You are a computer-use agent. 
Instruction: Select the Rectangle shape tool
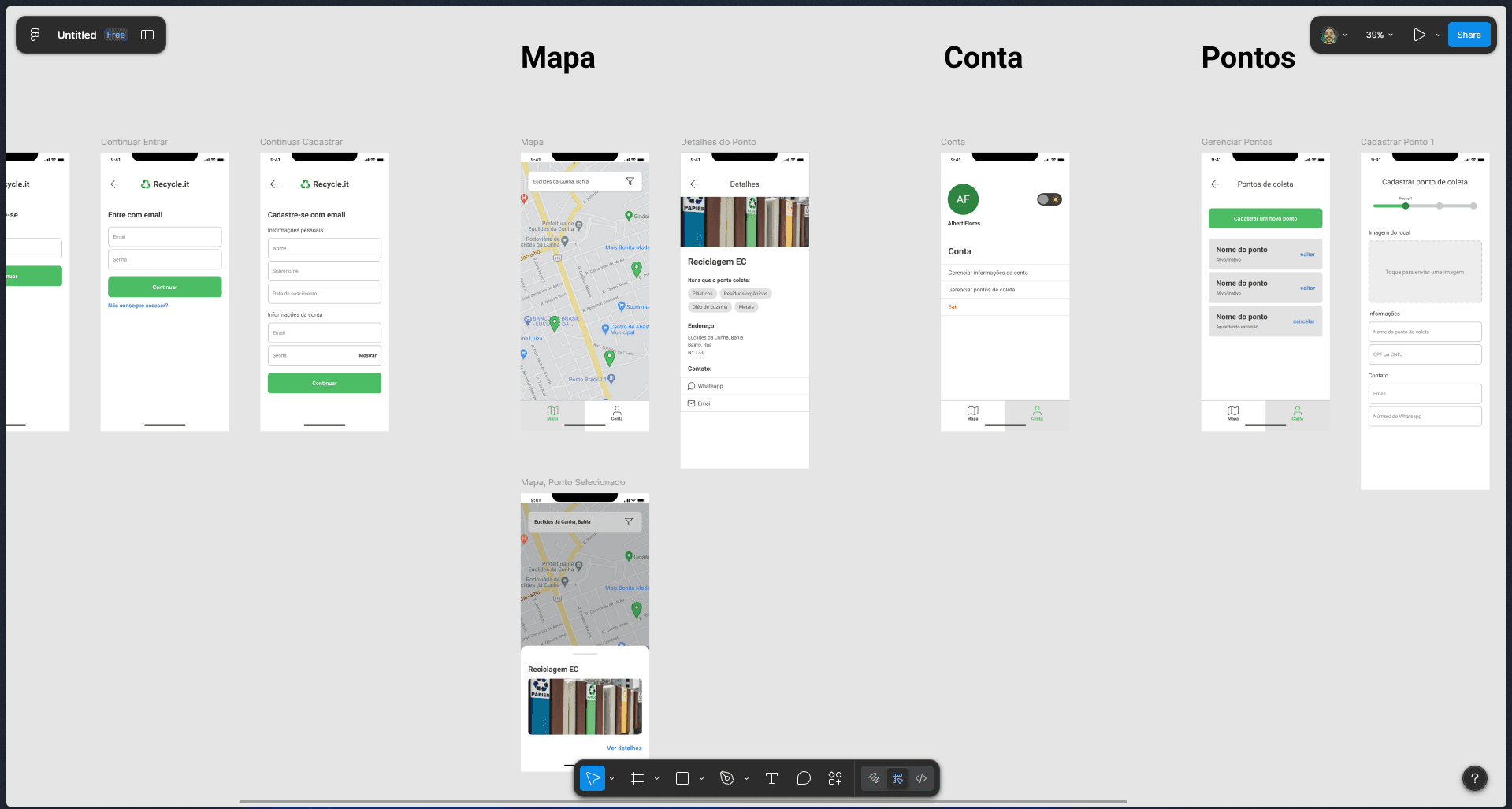point(682,778)
